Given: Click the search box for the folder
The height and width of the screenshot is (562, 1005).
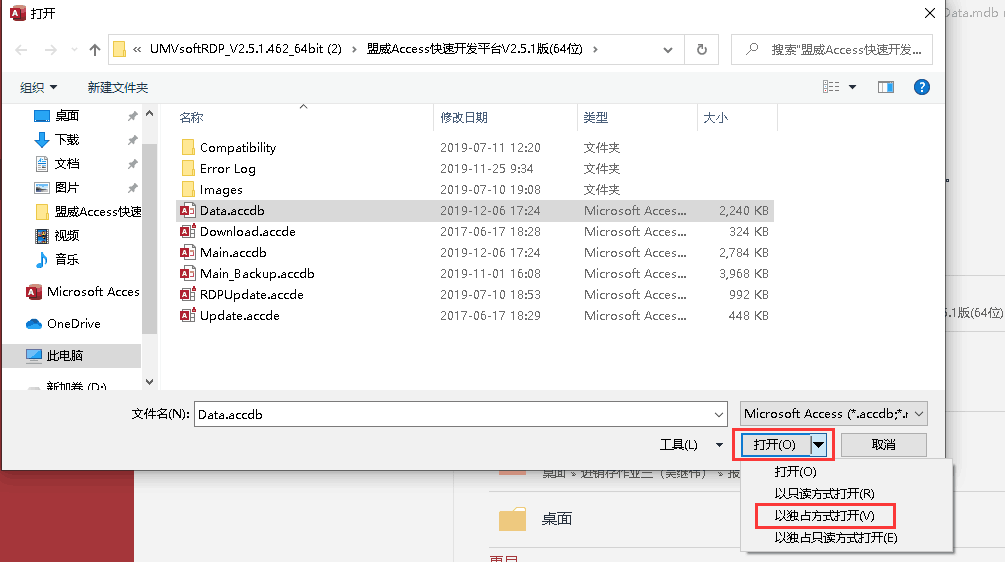Looking at the screenshot, I should [x=831, y=49].
